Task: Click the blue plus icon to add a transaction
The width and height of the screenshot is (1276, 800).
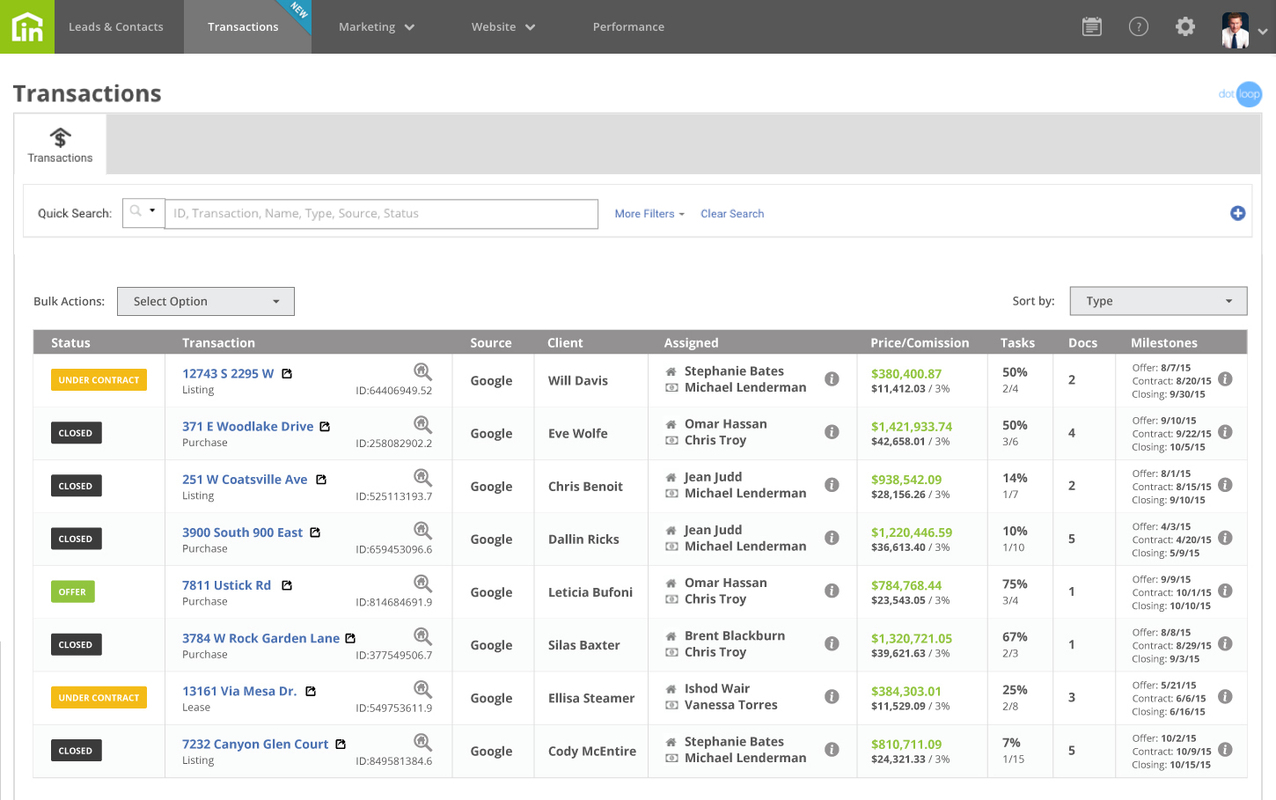Action: 1238,212
